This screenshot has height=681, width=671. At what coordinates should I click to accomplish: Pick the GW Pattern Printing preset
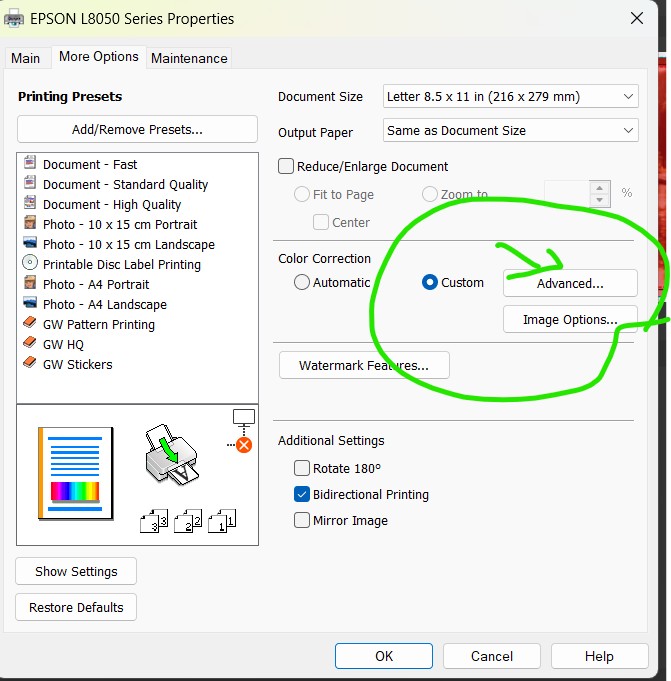tap(98, 324)
